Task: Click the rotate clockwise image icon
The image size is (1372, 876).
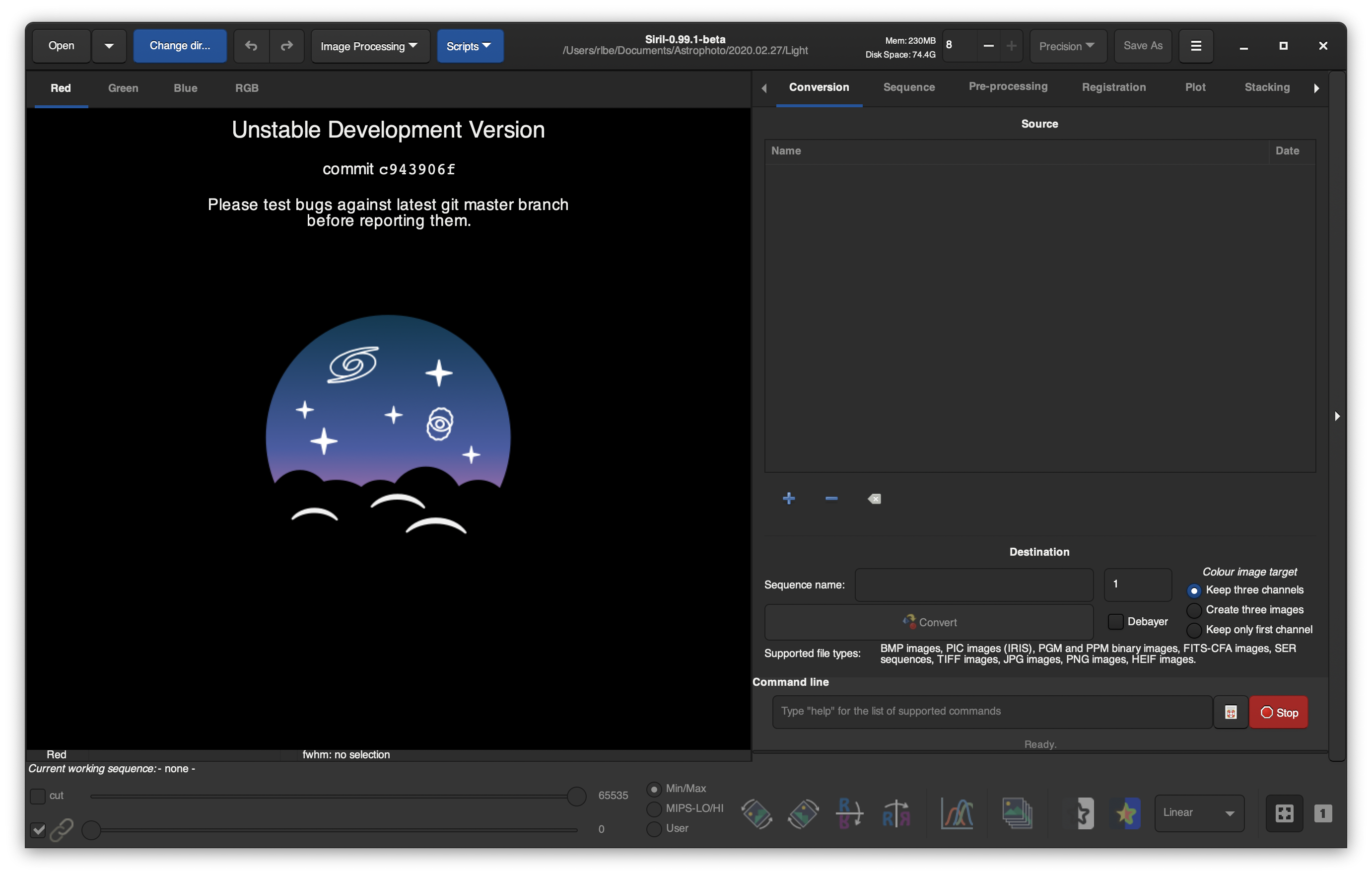Action: pos(803,813)
